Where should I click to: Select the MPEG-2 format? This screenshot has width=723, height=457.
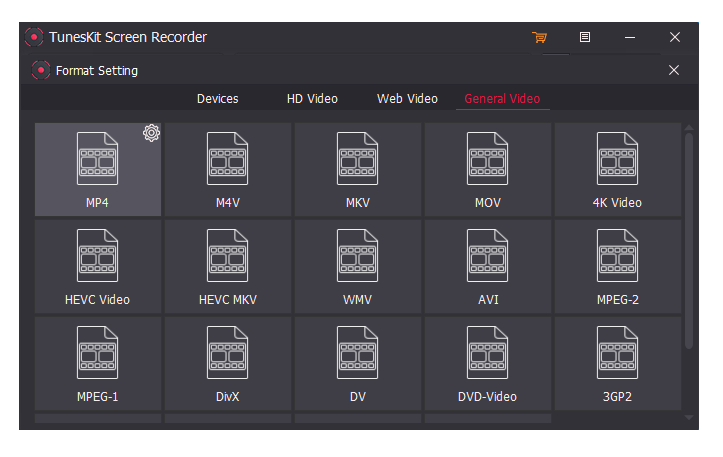point(617,266)
